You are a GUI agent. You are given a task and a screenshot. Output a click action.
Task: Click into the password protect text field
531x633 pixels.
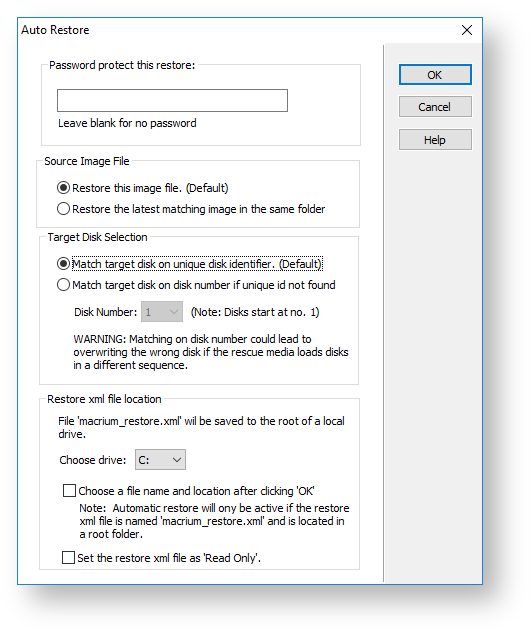tap(172, 101)
